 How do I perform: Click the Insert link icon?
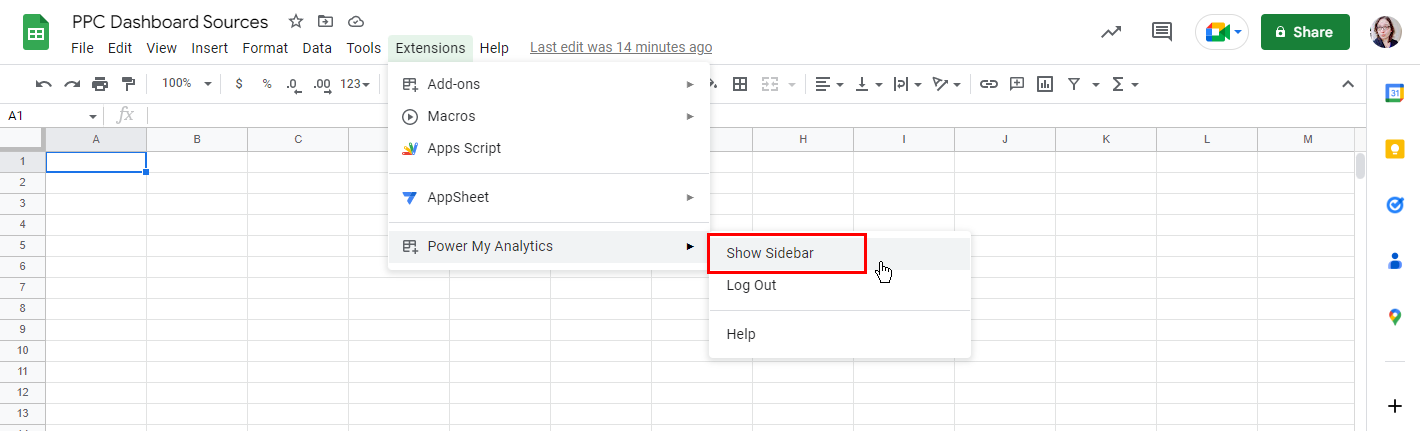coord(988,84)
